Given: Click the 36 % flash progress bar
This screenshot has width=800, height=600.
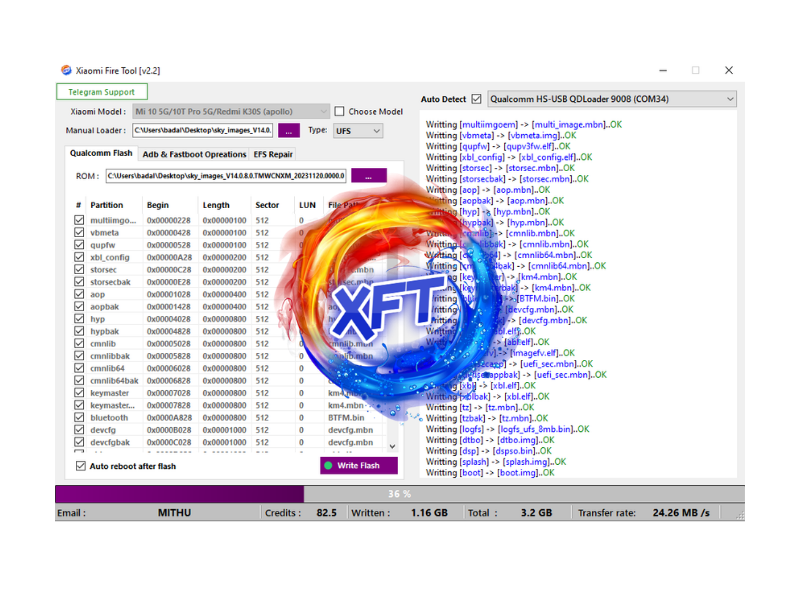Looking at the screenshot, I should pyautogui.click(x=400, y=494).
